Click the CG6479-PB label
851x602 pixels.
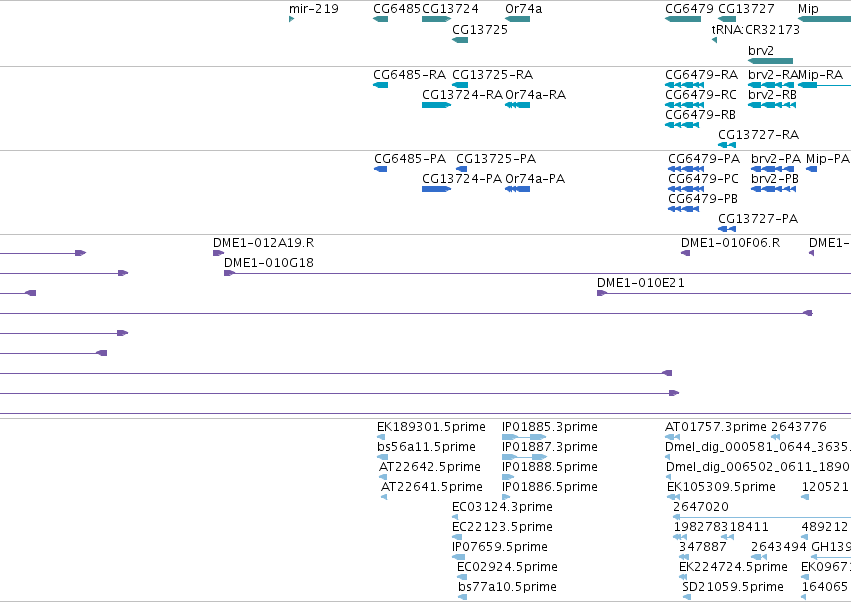703,199
